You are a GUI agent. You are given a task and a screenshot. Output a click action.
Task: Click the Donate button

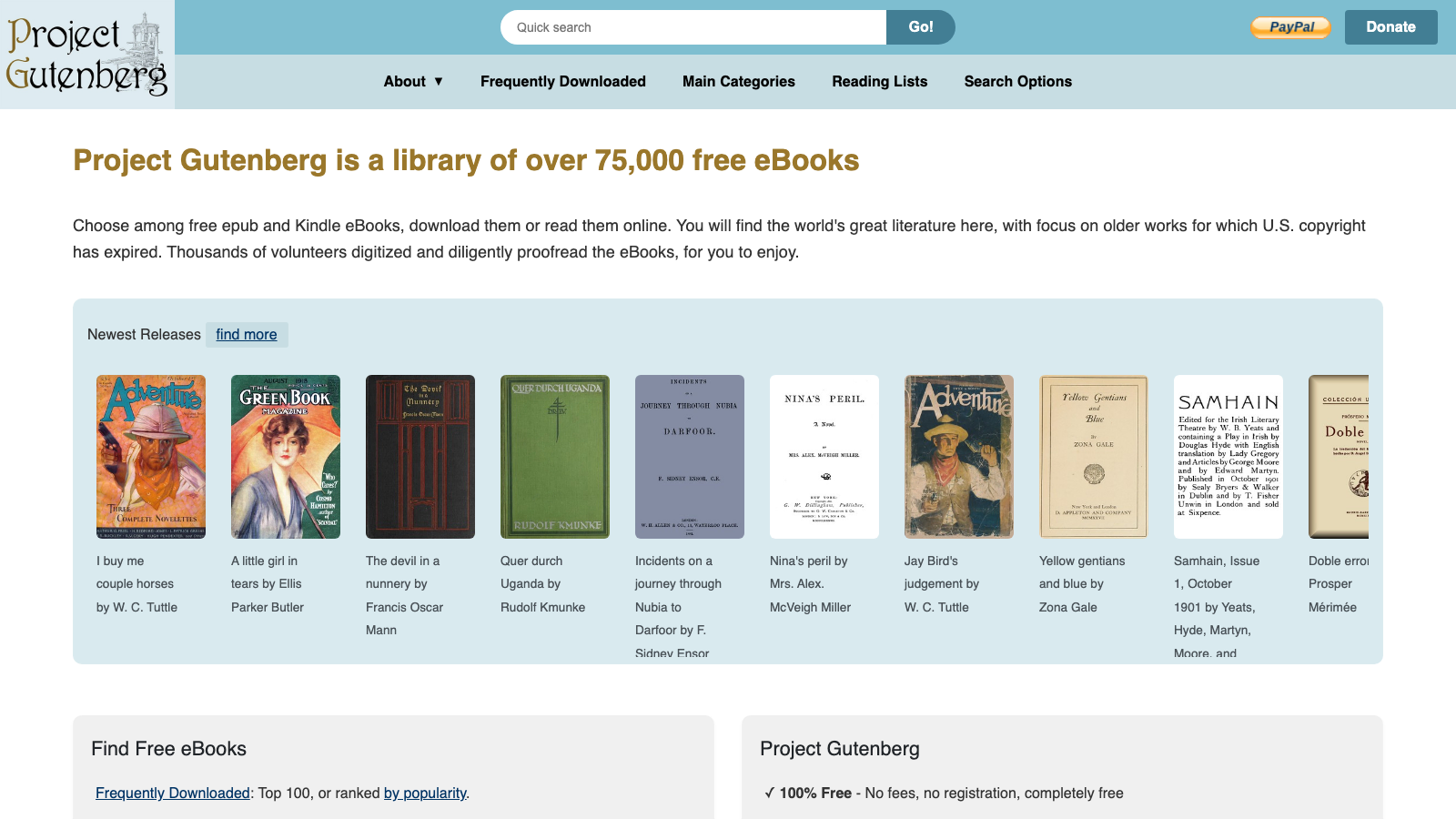click(1390, 27)
